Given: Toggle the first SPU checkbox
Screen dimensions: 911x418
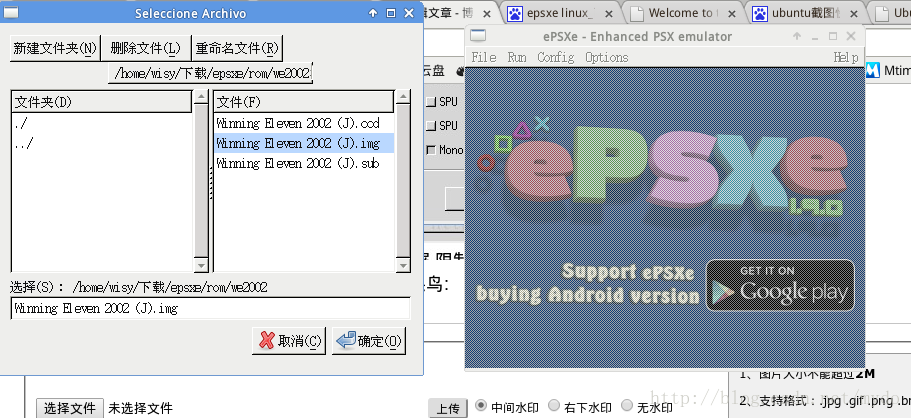Looking at the screenshot, I should (431, 102).
